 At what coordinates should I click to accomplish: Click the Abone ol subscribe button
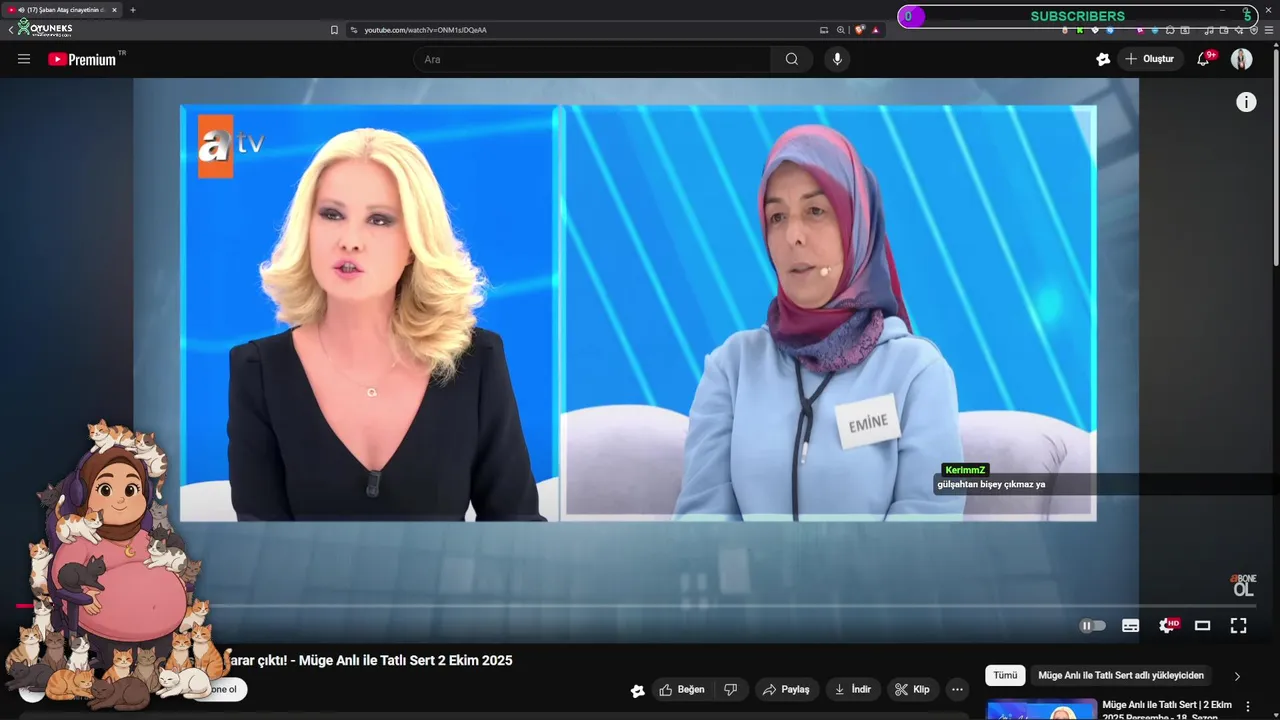click(222, 689)
